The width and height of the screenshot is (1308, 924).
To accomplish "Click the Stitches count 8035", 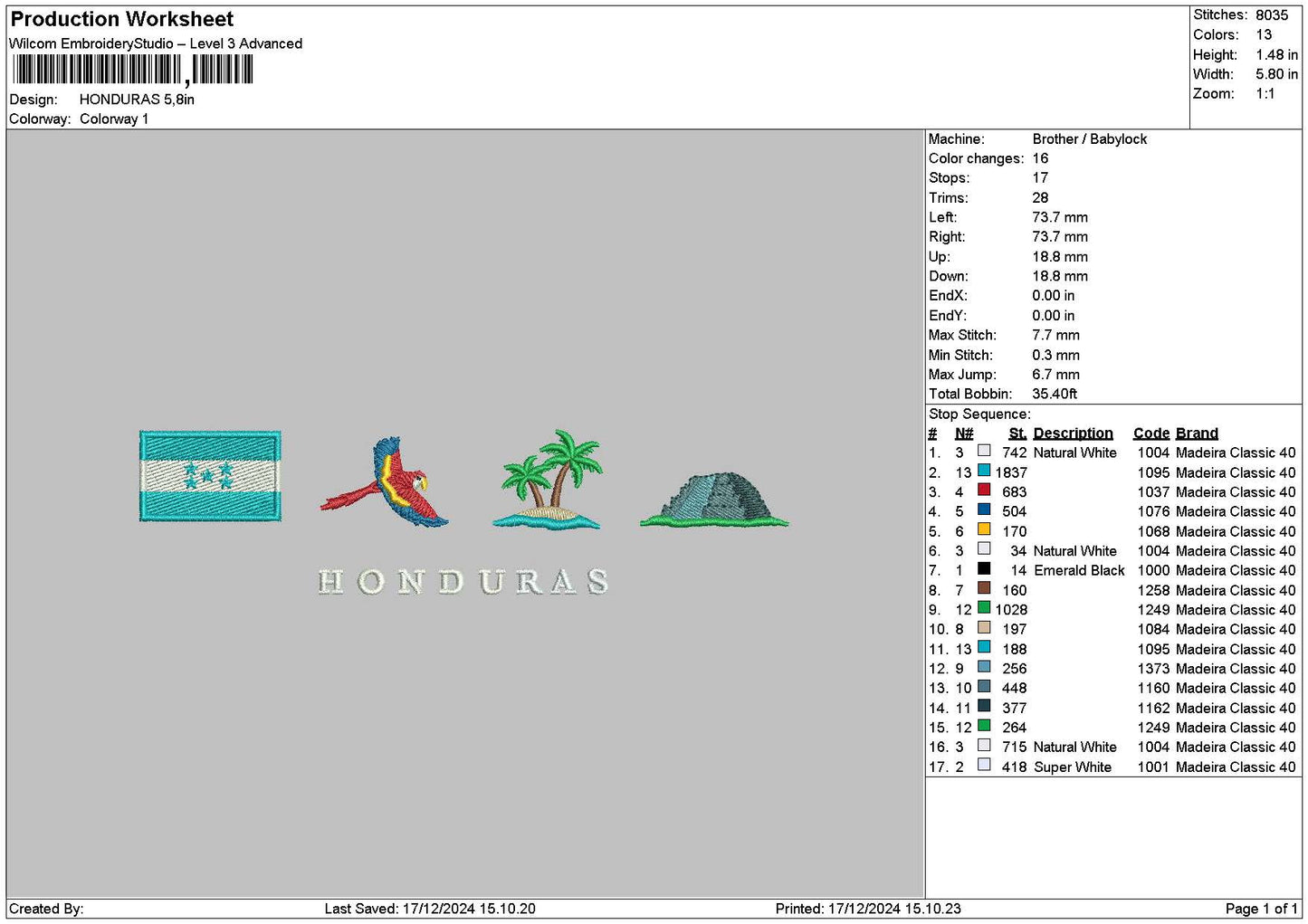I will point(1272,15).
